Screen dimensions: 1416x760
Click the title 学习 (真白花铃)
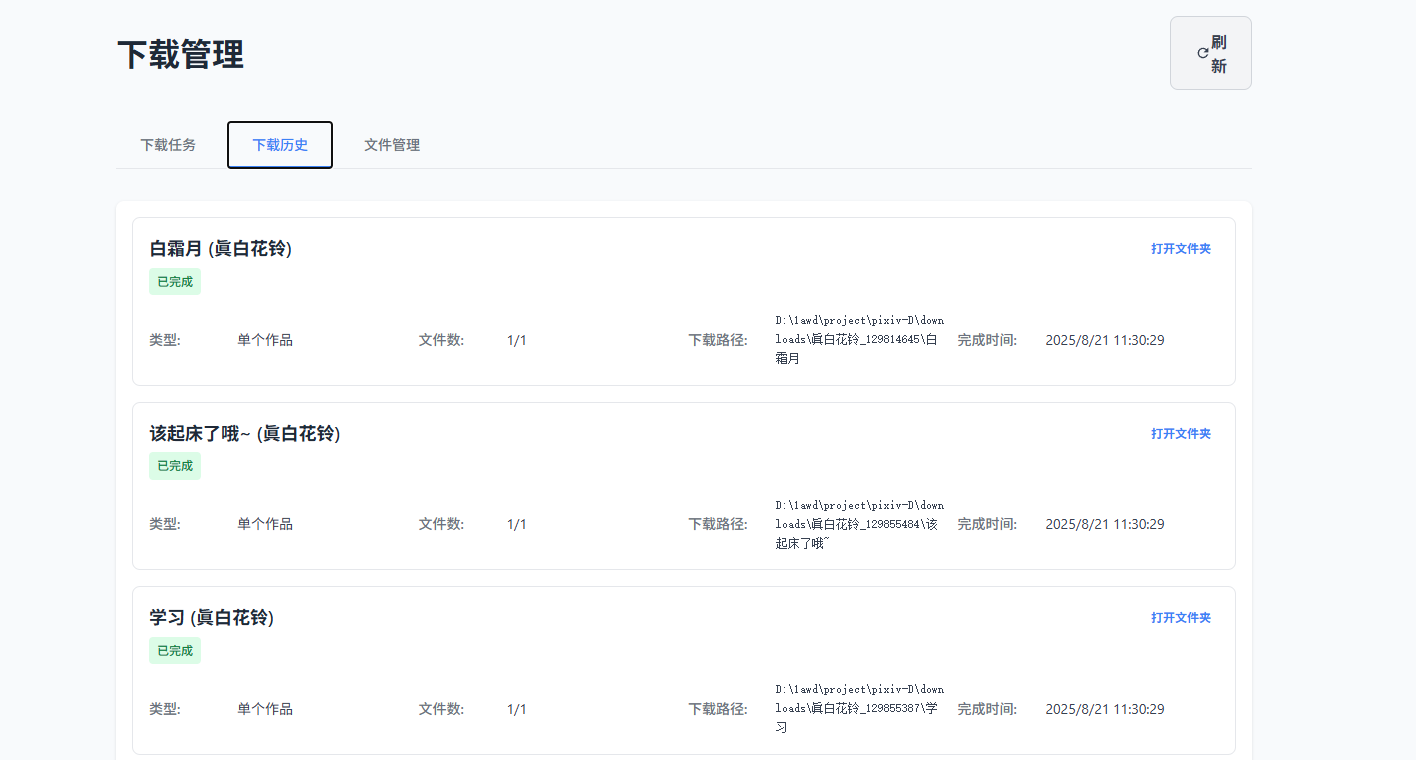pos(212,618)
